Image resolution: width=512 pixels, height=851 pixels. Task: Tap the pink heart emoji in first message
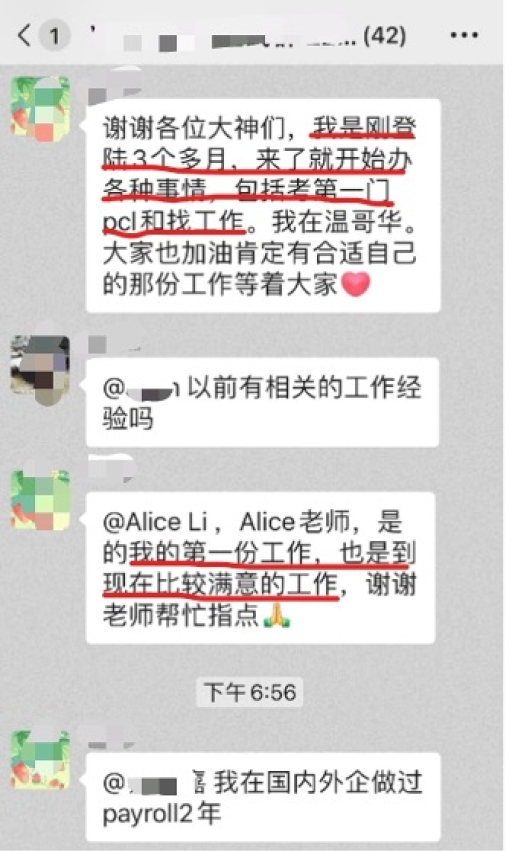coord(356,285)
